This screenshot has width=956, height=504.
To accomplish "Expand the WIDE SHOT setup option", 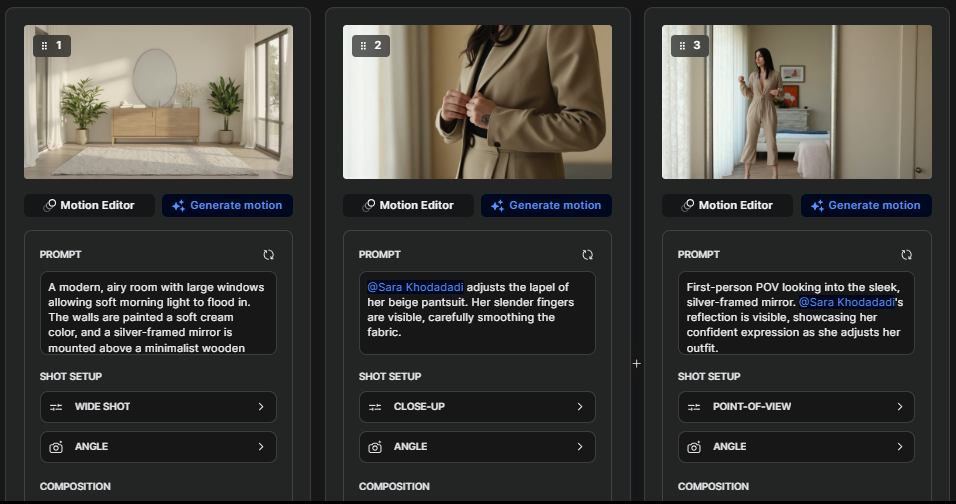I will point(158,407).
